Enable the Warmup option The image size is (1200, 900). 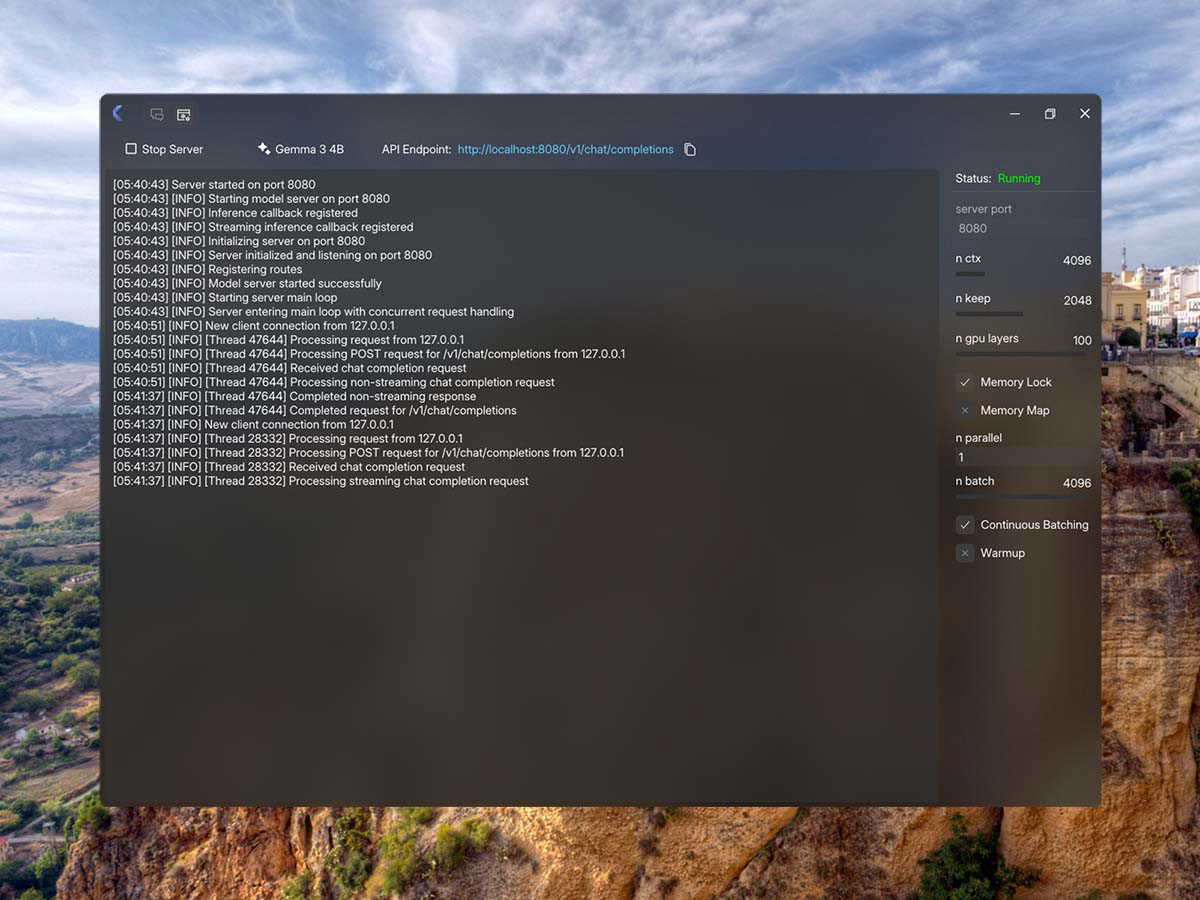tap(965, 553)
